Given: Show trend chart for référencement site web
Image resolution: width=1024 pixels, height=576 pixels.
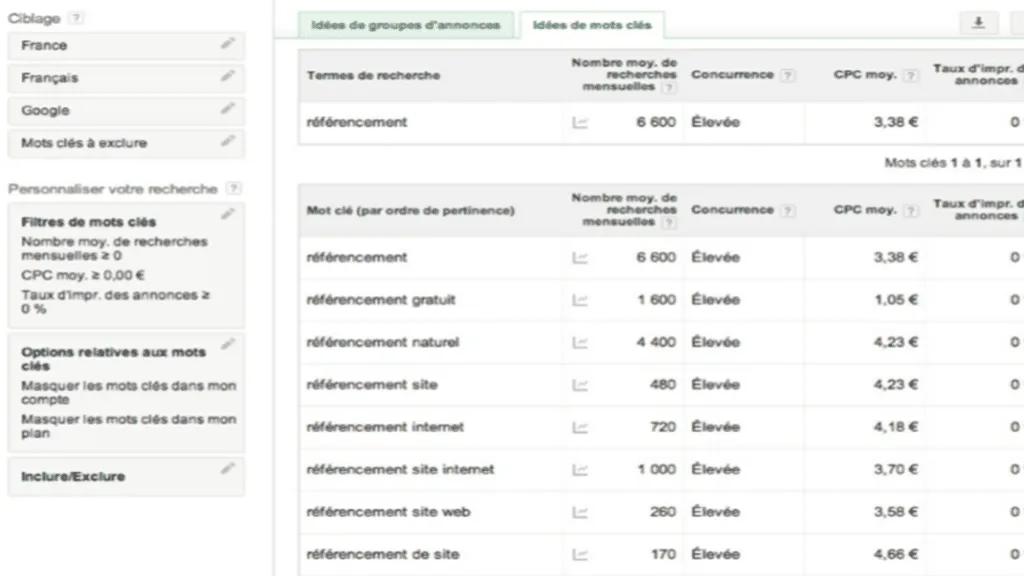Looking at the screenshot, I should (x=580, y=512).
